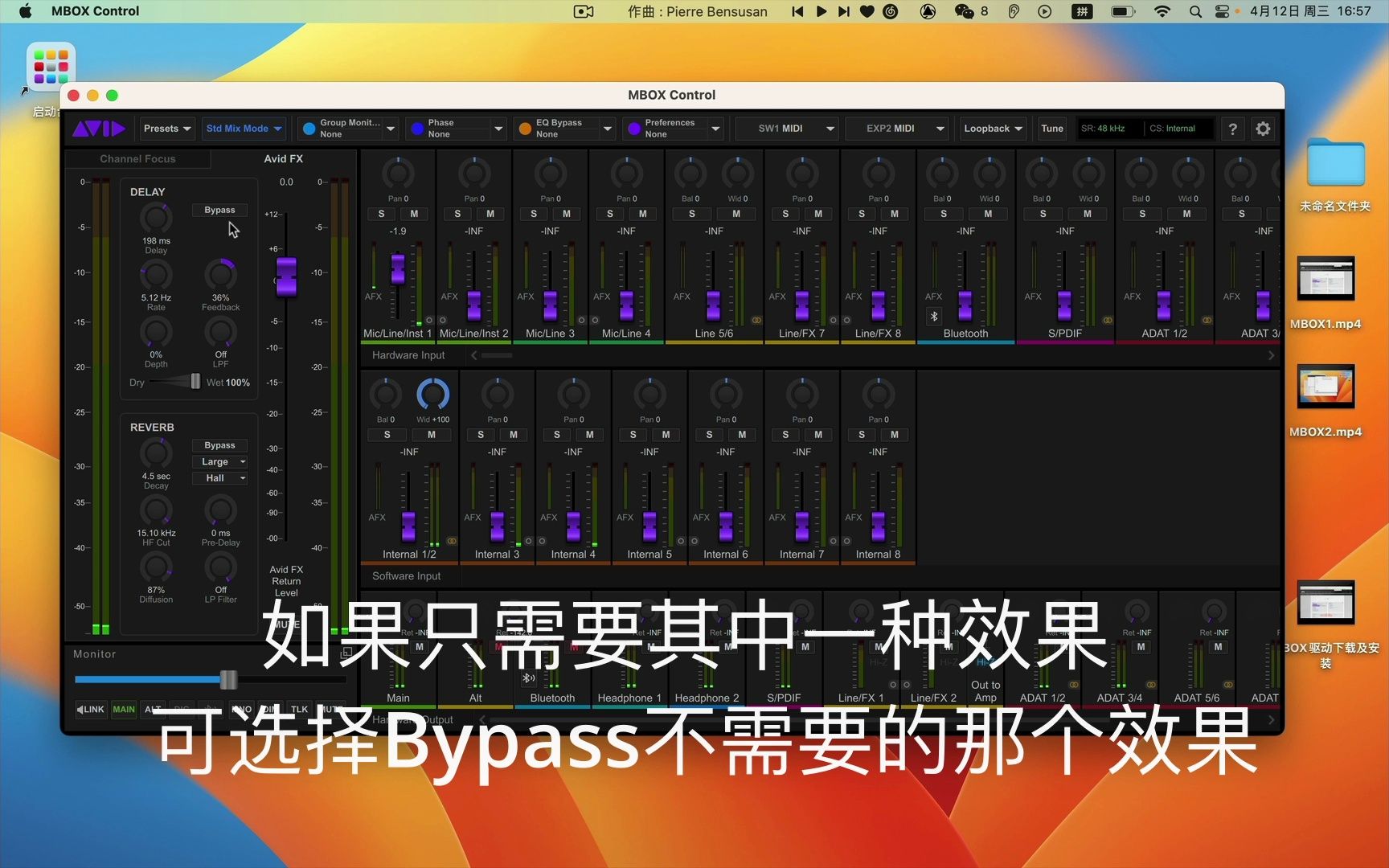Open the EXP2 MIDI dropdown
Image resolution: width=1389 pixels, height=868 pixels.
[897, 129]
